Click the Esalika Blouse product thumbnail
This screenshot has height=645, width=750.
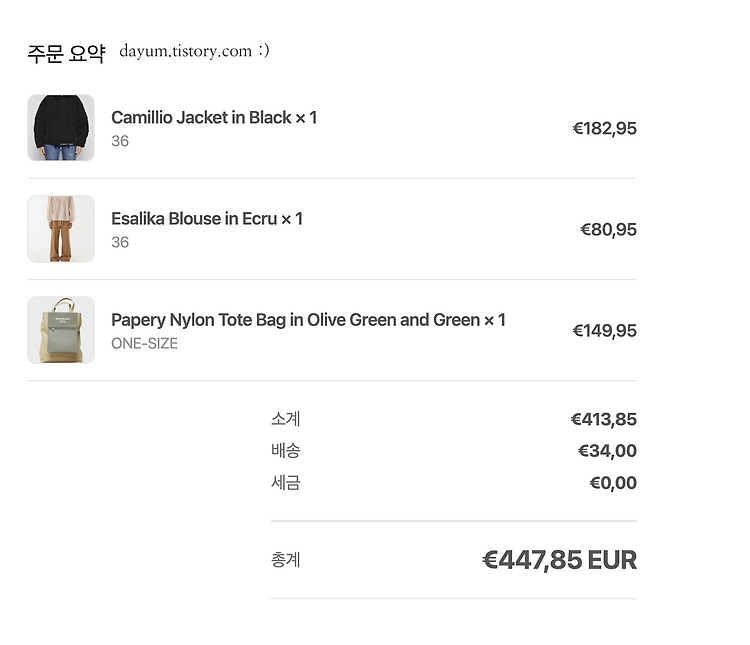[x=61, y=229]
